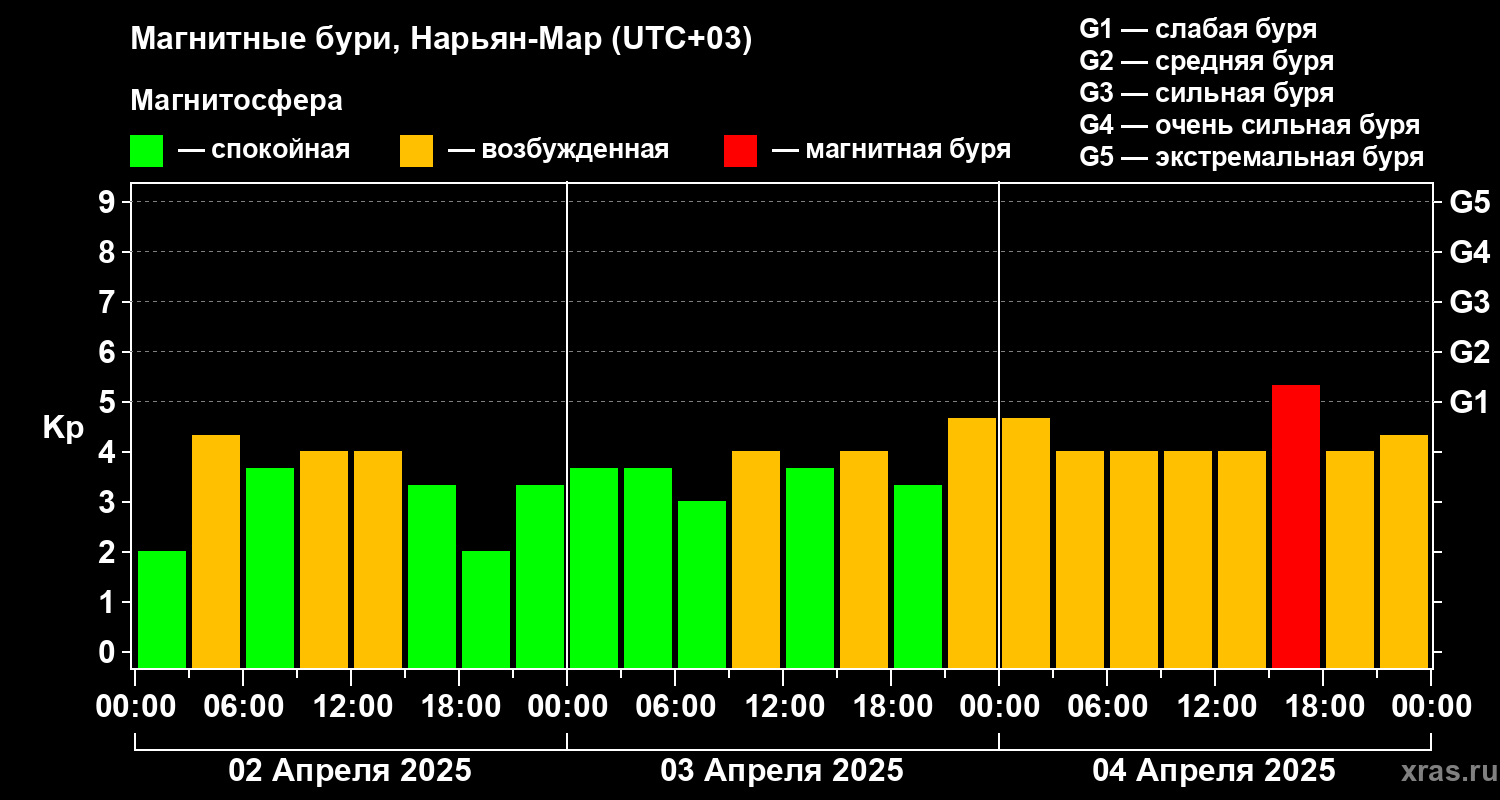Select the yellow 09:00–12:00 bar on 03 April
Viewport: 1500px width, 800px height.
coord(756,559)
